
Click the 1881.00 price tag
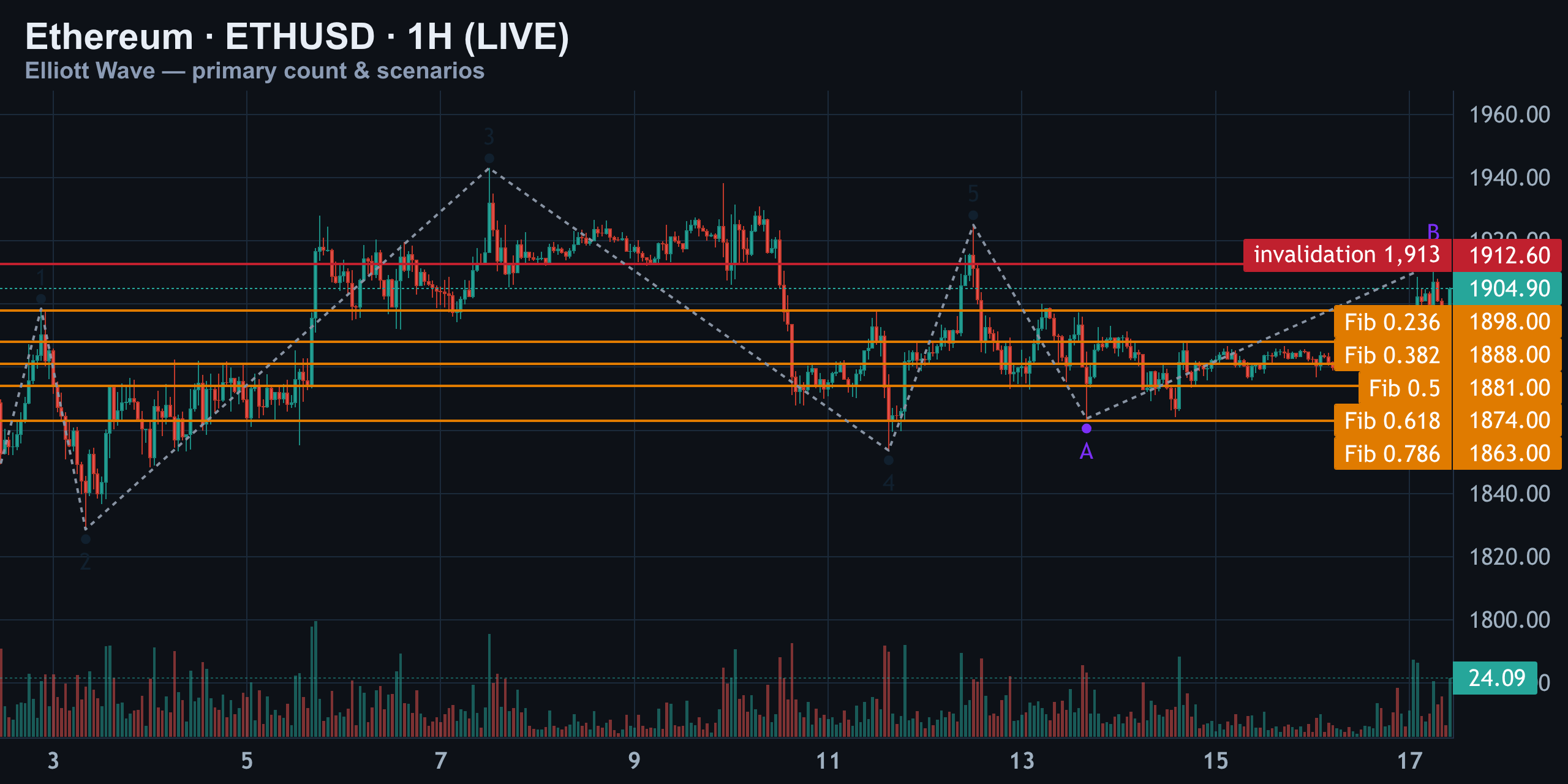pyautogui.click(x=1507, y=388)
